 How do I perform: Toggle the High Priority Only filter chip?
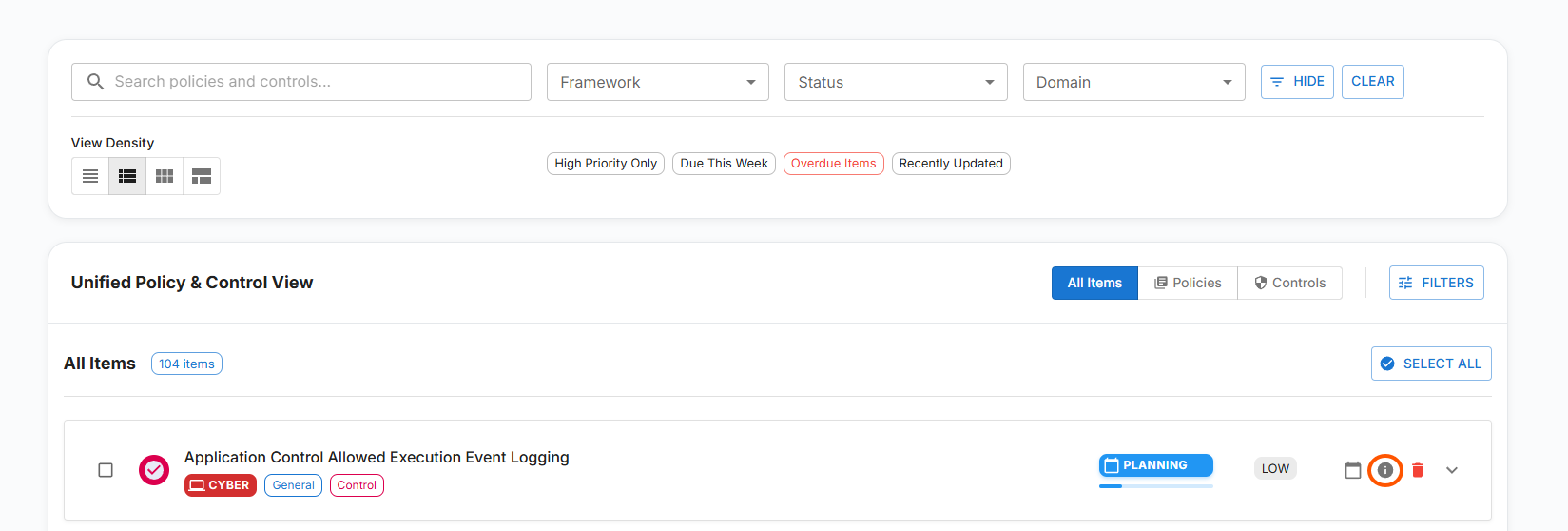[x=606, y=164]
